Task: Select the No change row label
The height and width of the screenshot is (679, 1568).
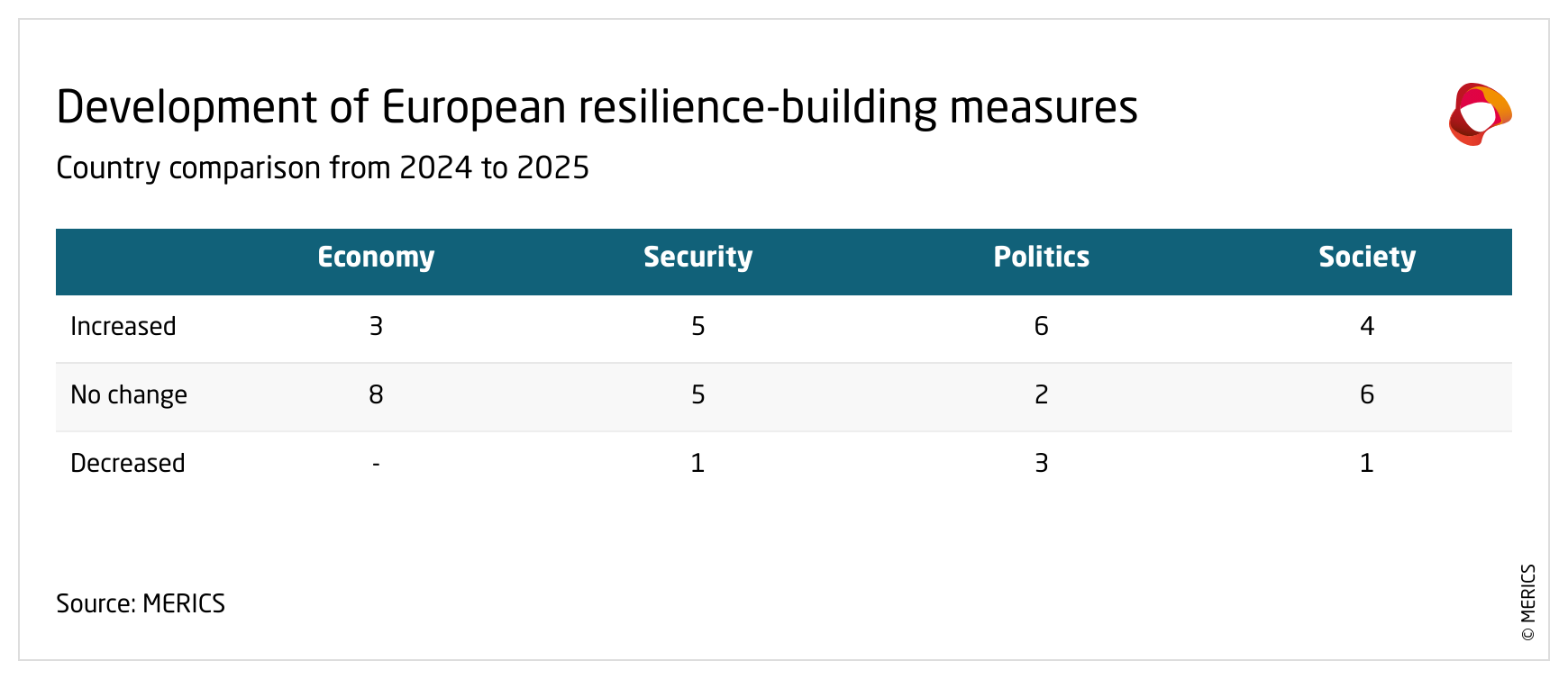Action: point(129,394)
